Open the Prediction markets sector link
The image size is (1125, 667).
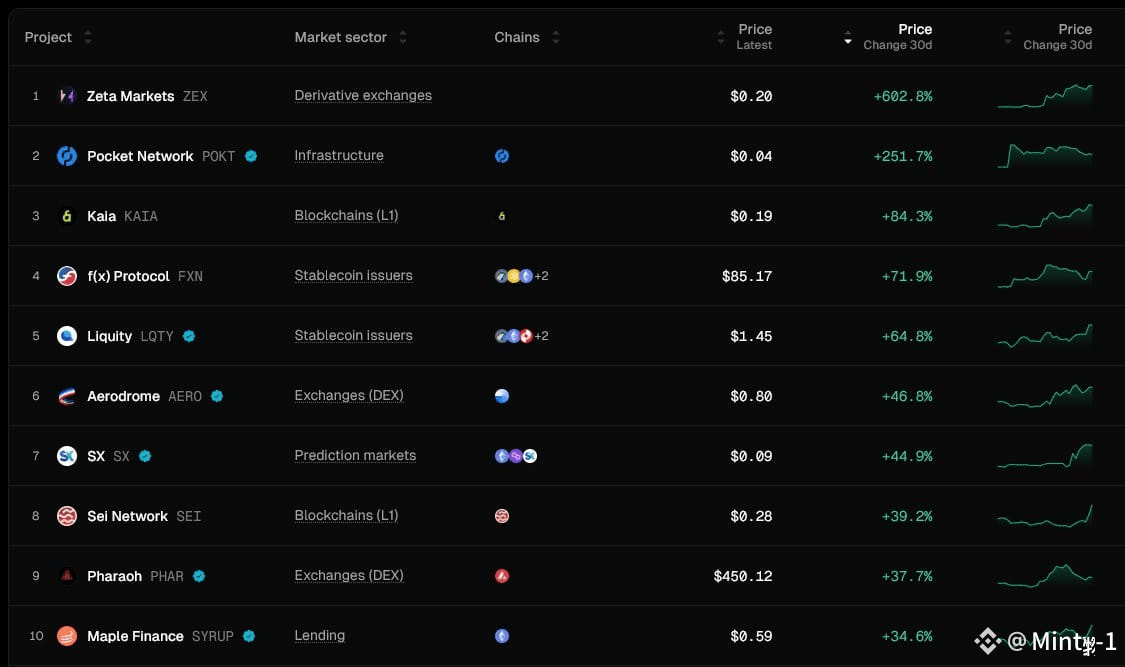tap(355, 456)
